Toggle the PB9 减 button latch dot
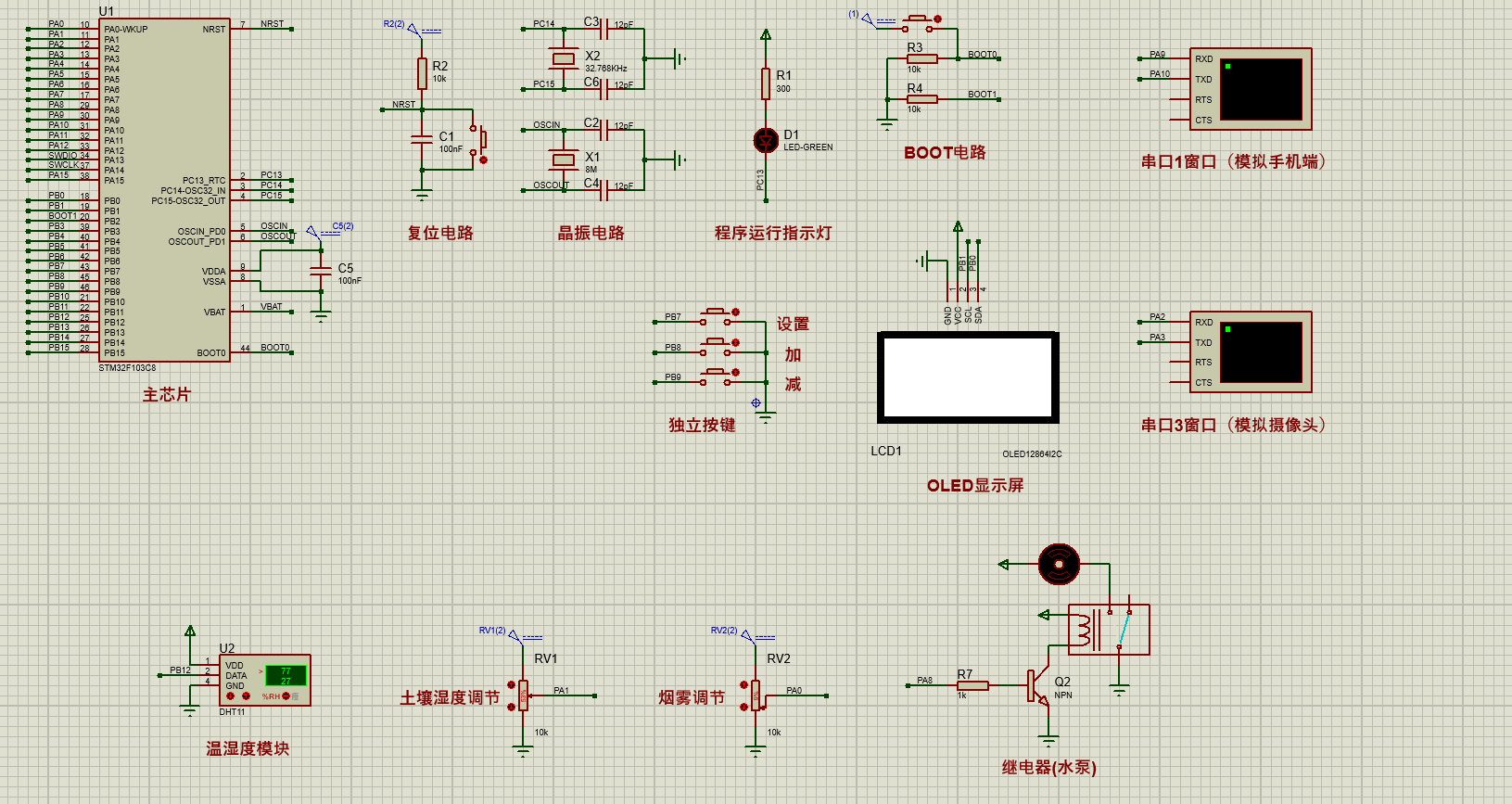The image size is (1512, 804). (735, 372)
